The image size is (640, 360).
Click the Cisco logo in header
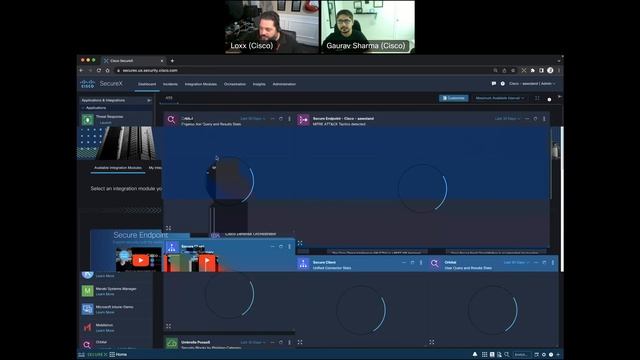pyautogui.click(x=87, y=84)
